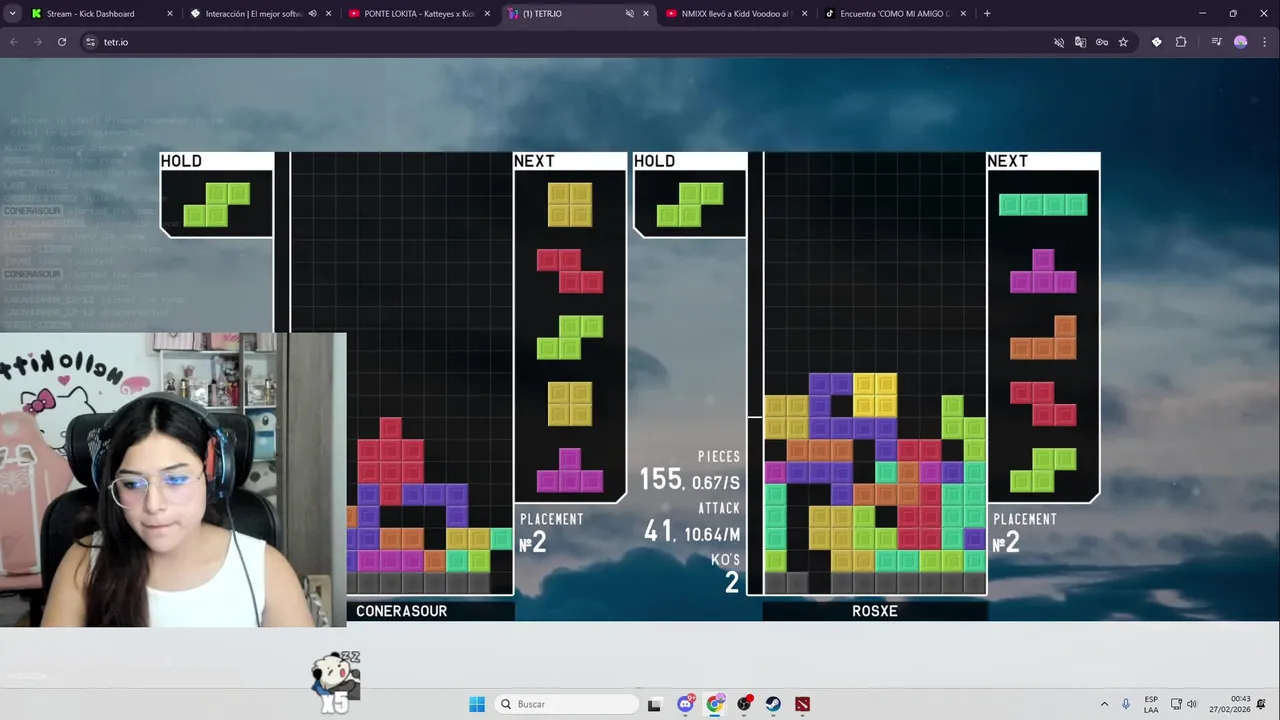Close the TETR.IO tab

pyautogui.click(x=645, y=14)
